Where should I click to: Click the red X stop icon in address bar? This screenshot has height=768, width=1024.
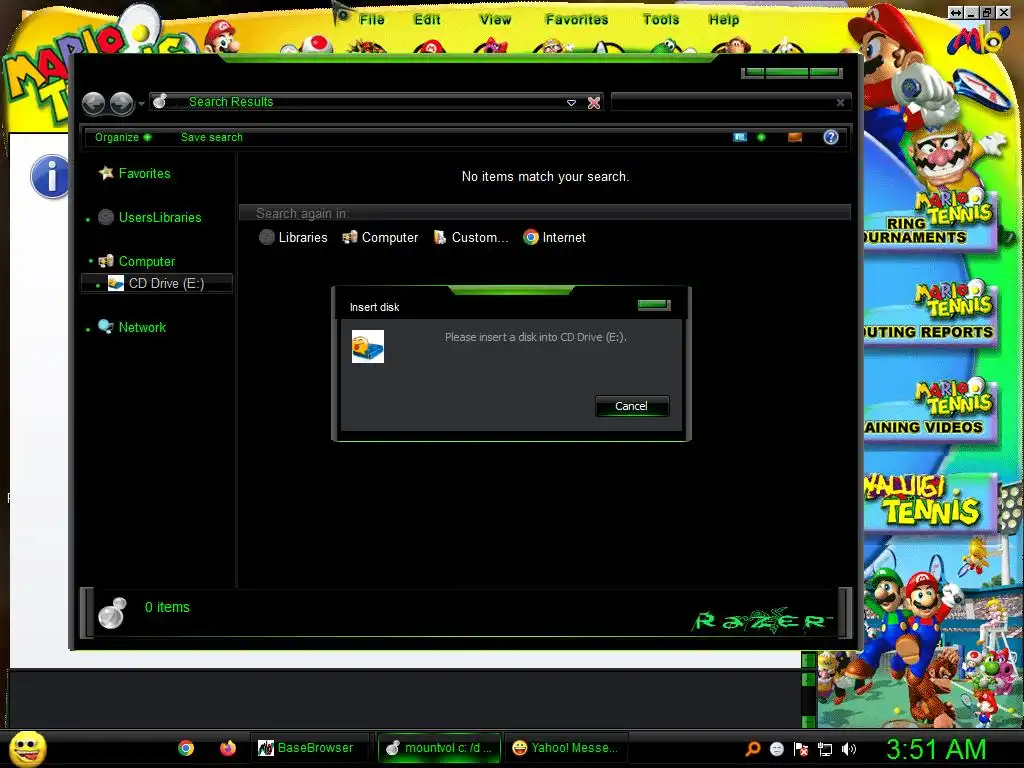click(x=594, y=103)
